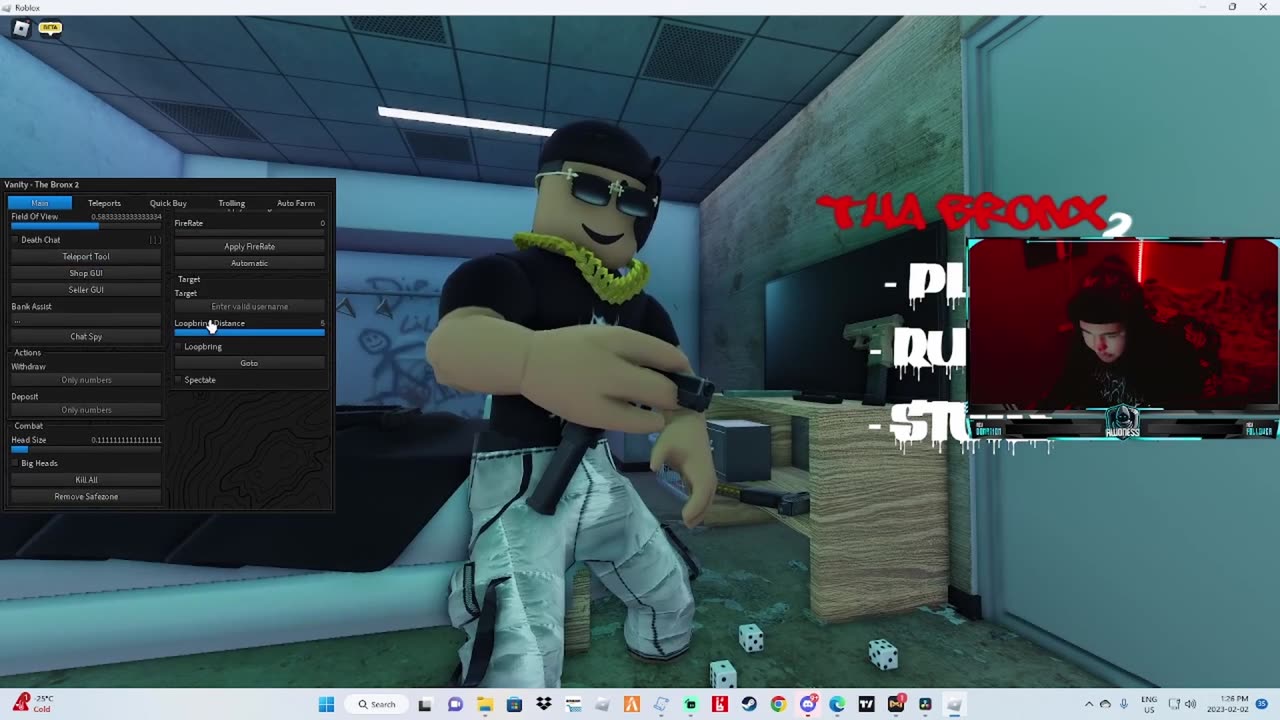1280x720 pixels.
Task: Click the Teleport Tool button
Action: (x=86, y=257)
